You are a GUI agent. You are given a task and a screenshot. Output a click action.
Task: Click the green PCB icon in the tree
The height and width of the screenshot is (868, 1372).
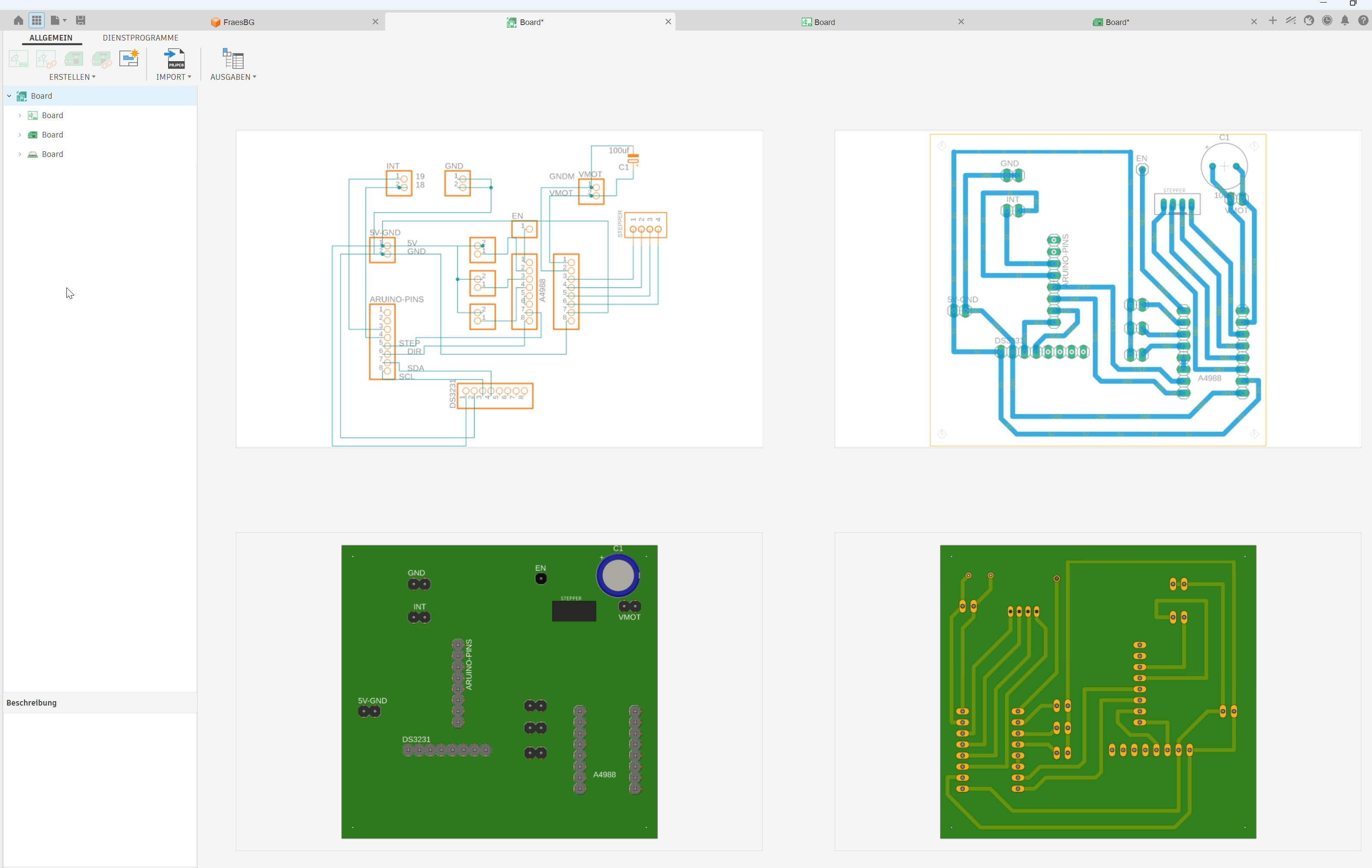(32, 134)
